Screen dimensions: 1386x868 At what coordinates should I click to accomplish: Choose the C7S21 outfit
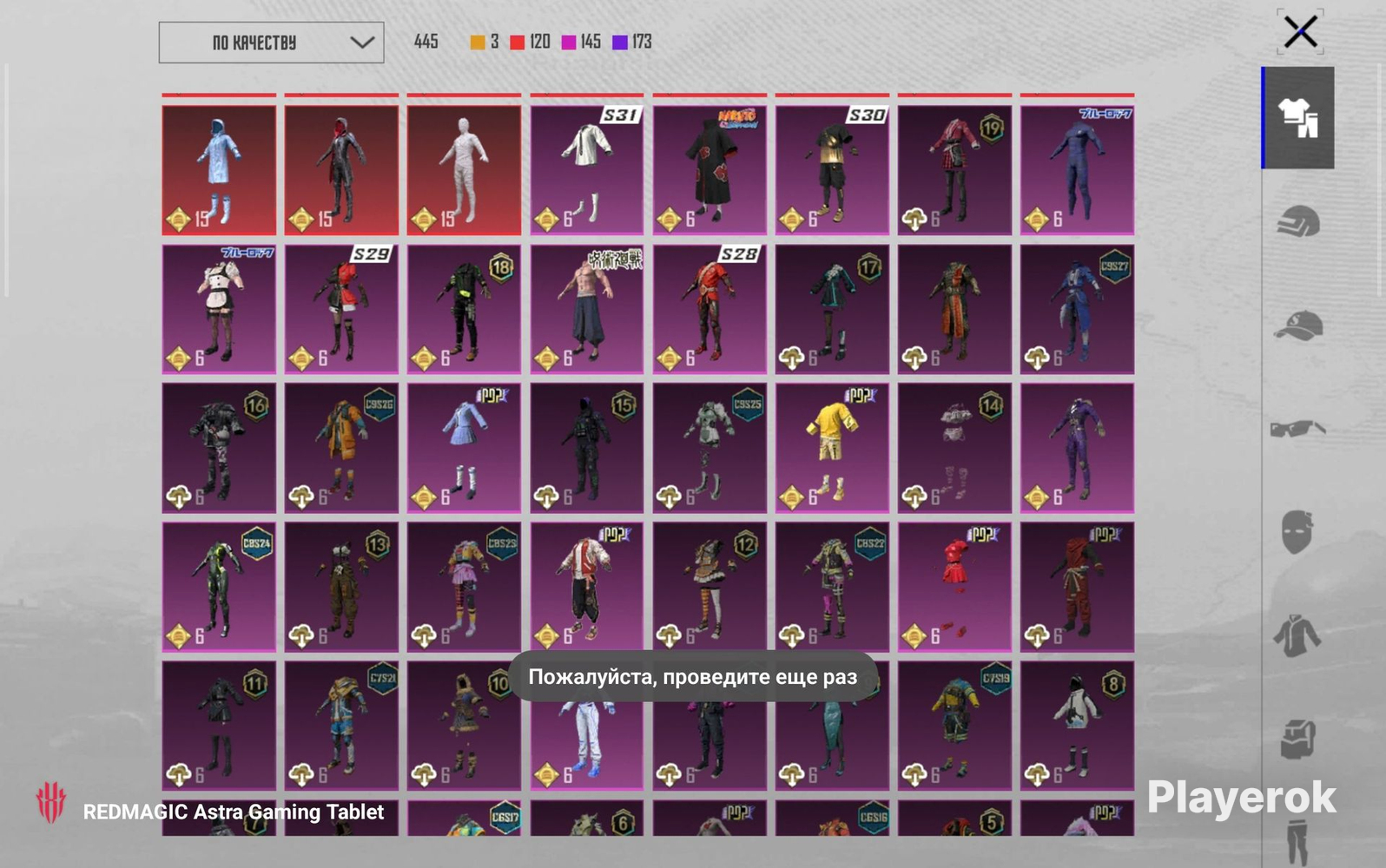[341, 726]
